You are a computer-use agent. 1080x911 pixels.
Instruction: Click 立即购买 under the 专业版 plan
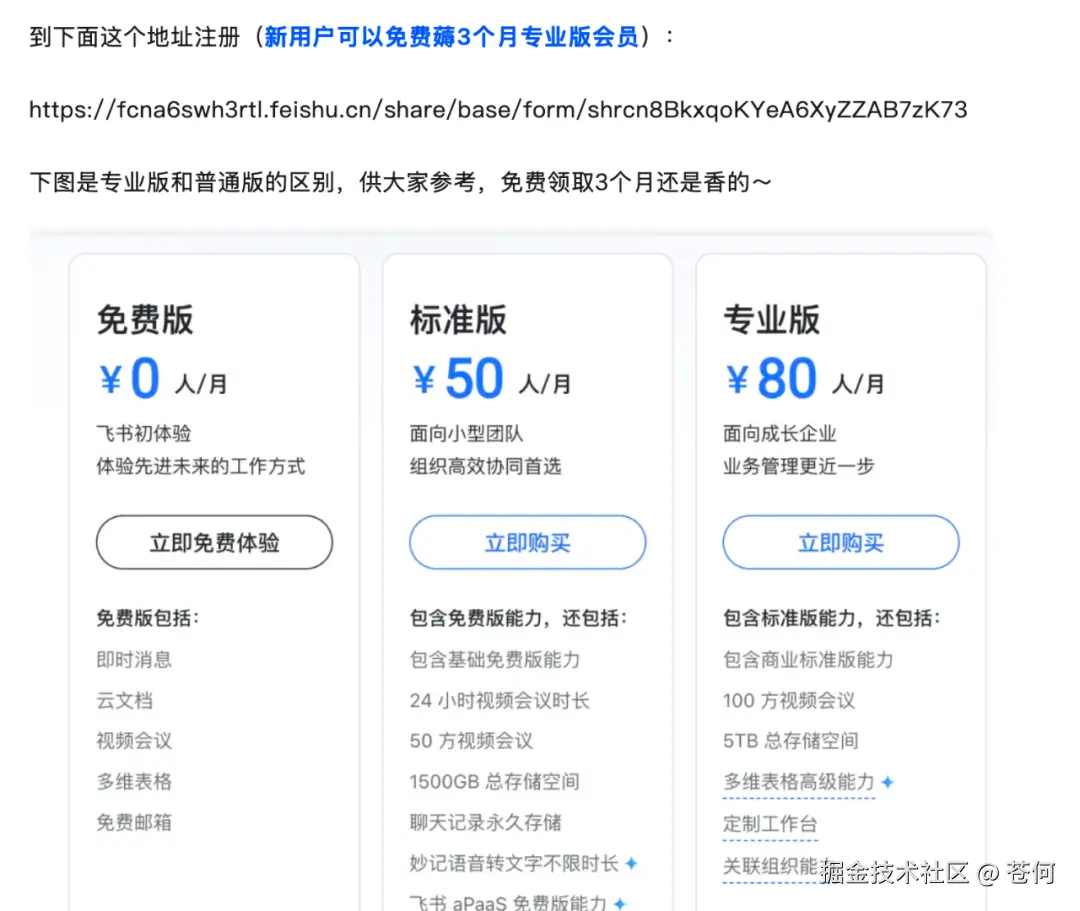coord(840,542)
